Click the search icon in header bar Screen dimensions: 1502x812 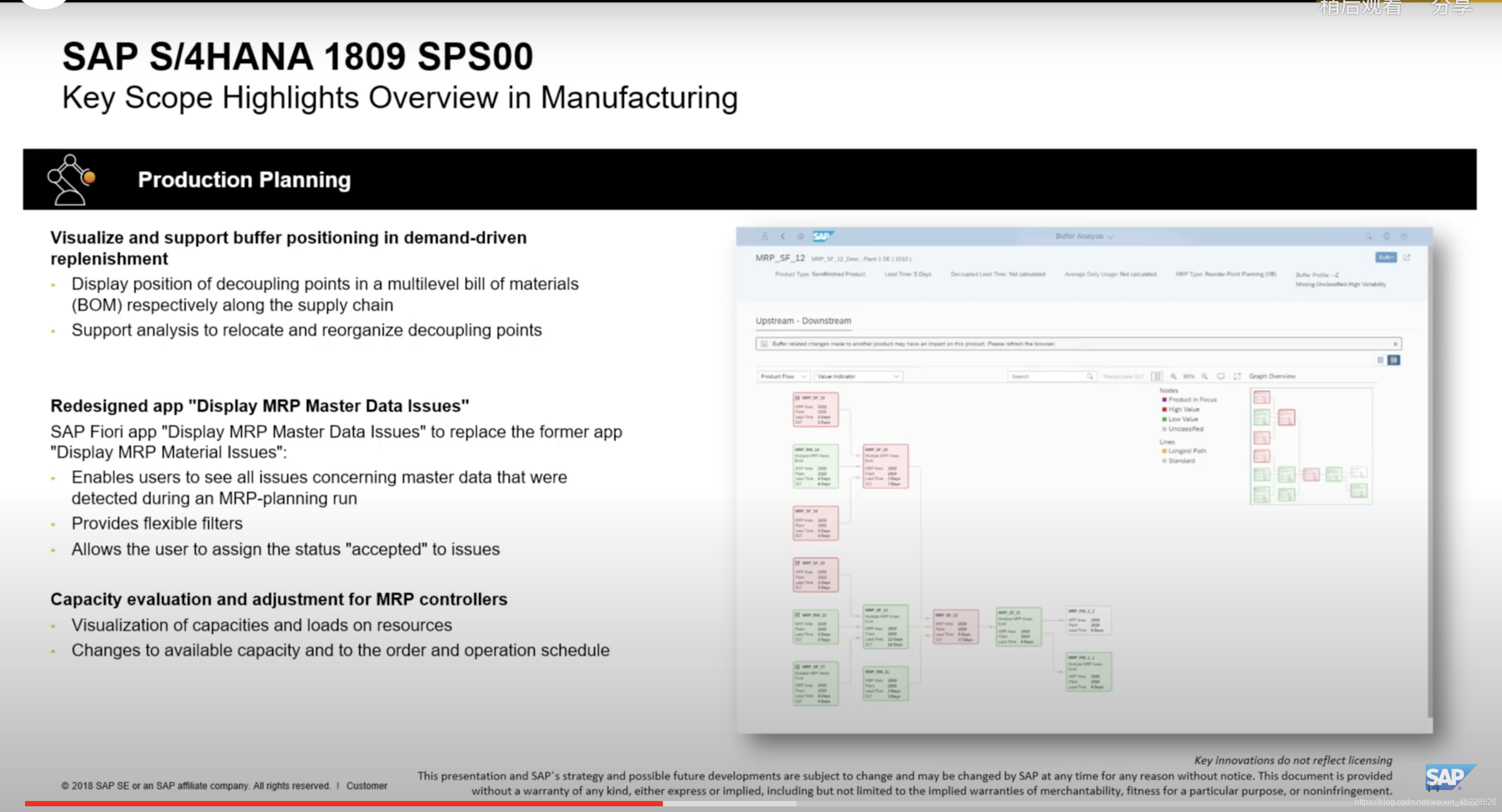[1368, 236]
